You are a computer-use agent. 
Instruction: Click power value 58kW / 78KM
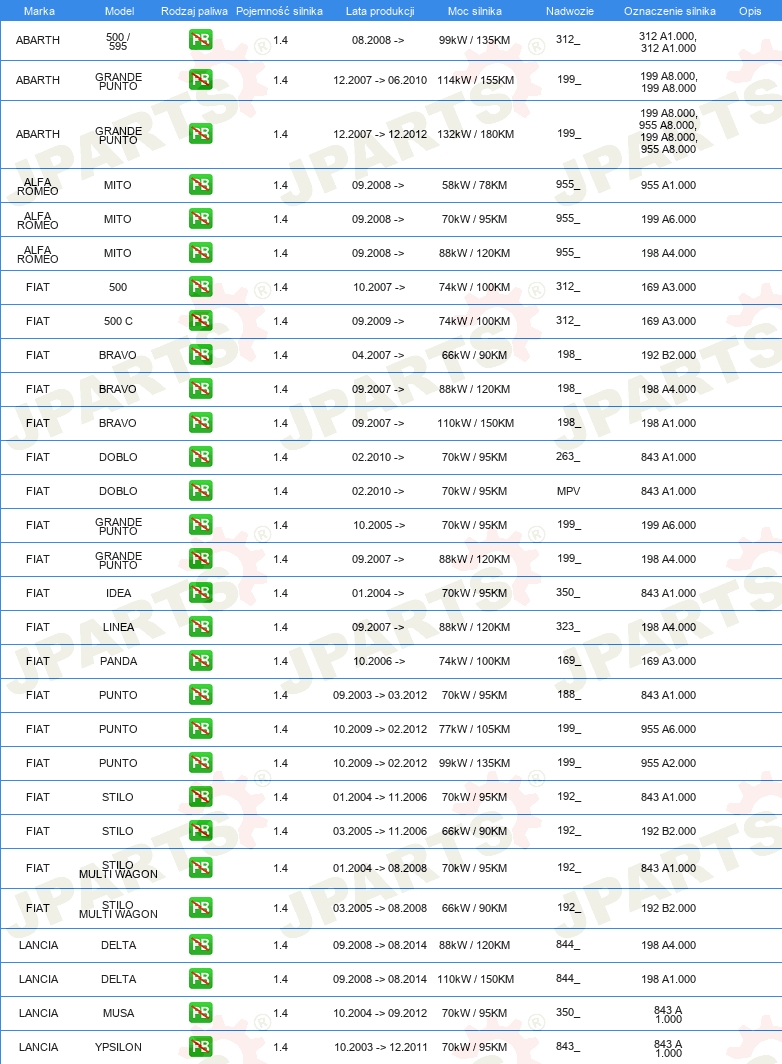pyautogui.click(x=474, y=185)
